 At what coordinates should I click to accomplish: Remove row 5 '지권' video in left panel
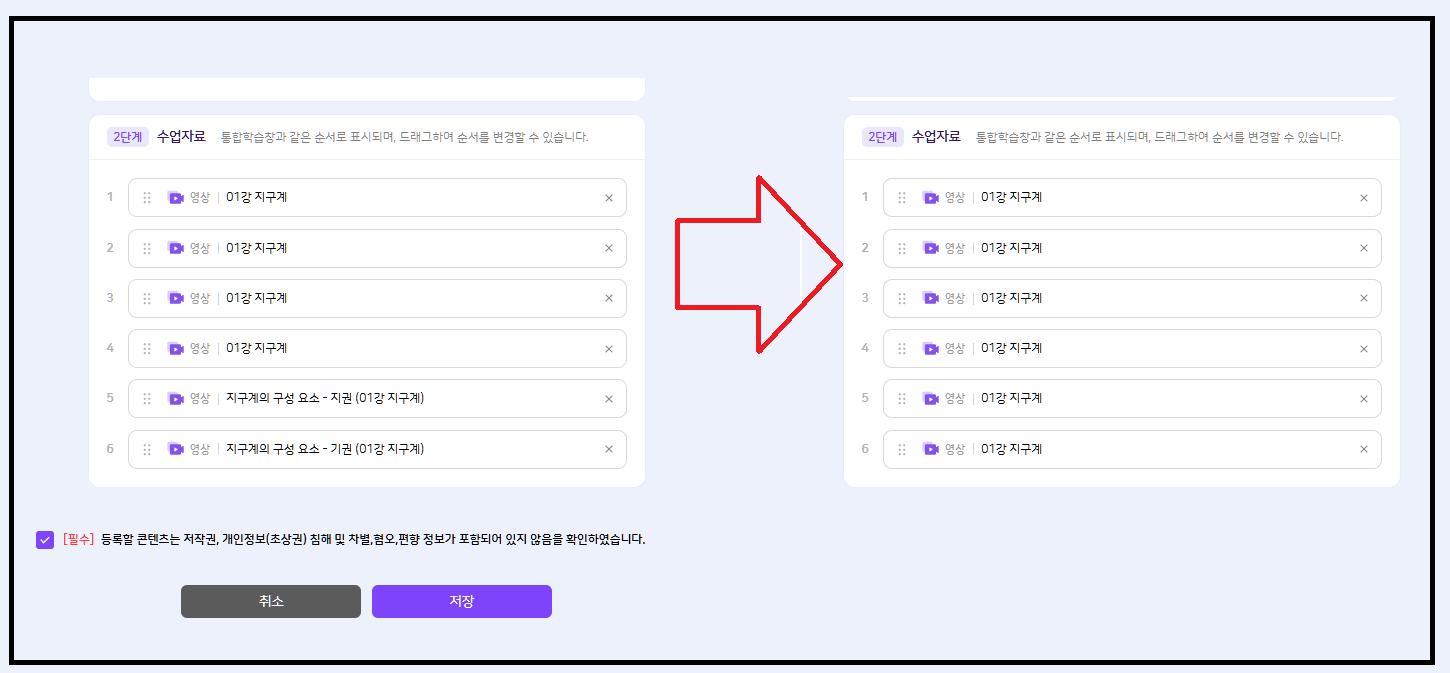[608, 399]
